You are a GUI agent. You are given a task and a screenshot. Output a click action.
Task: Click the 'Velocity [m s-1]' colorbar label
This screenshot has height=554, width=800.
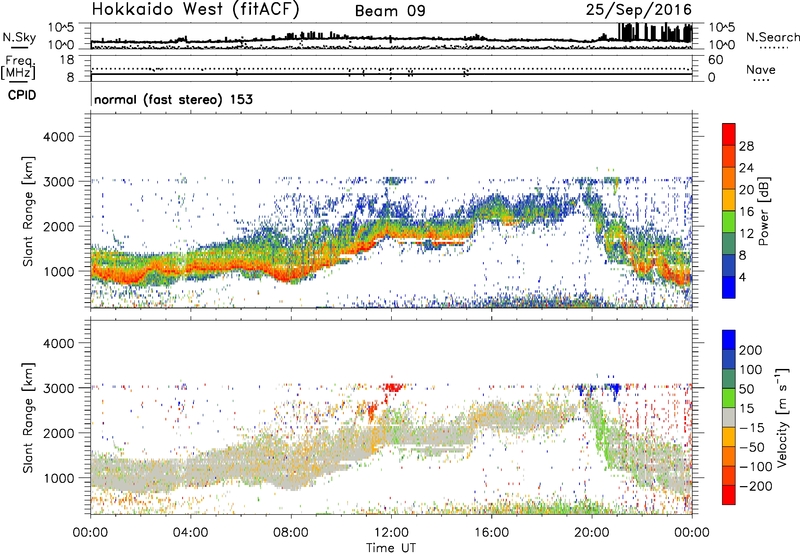pos(782,417)
